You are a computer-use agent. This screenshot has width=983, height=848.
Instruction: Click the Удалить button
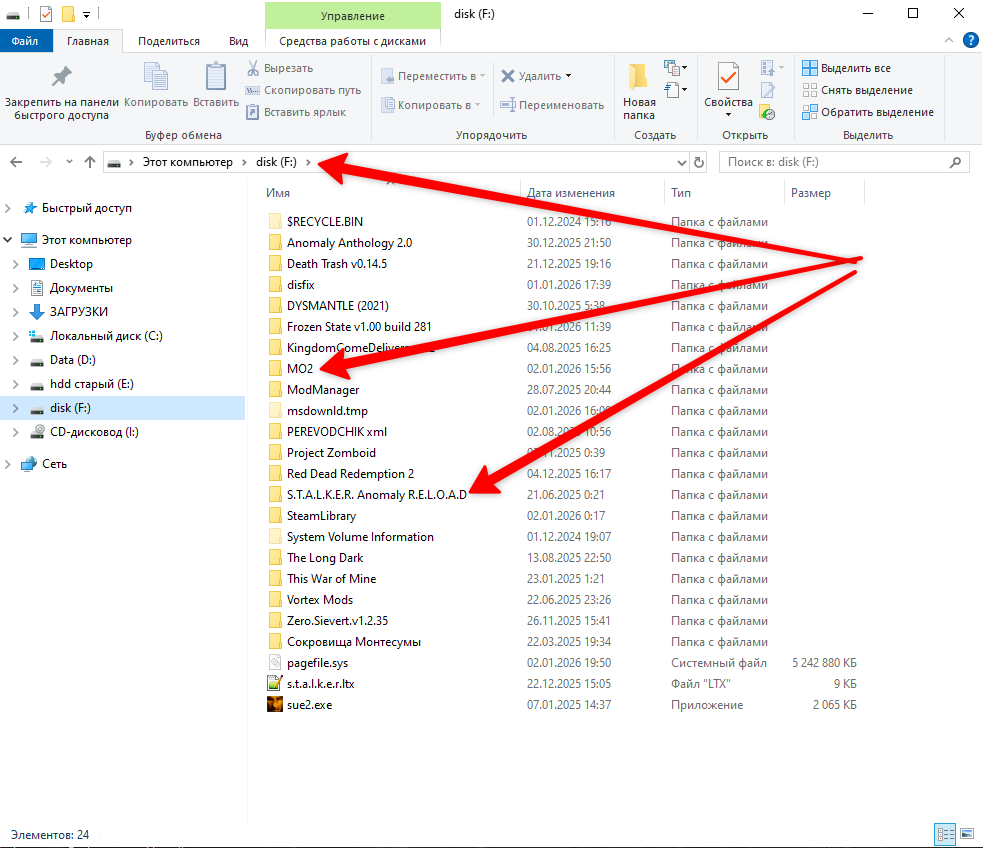point(536,76)
